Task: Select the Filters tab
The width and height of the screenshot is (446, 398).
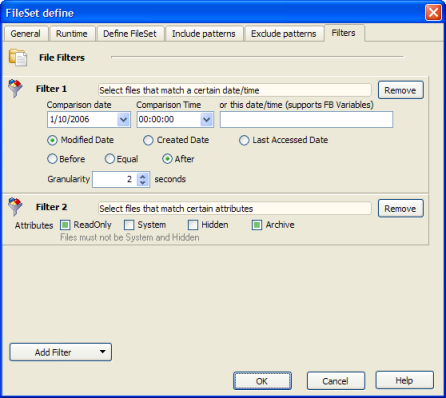Action: tap(344, 33)
